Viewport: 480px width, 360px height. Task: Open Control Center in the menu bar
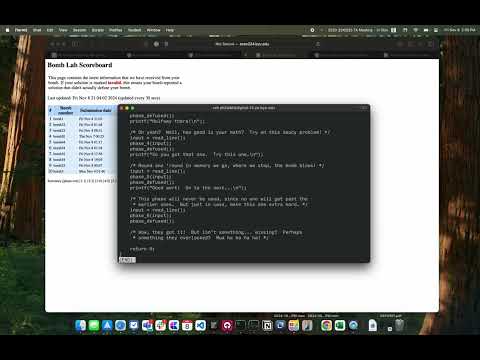click(x=436, y=30)
